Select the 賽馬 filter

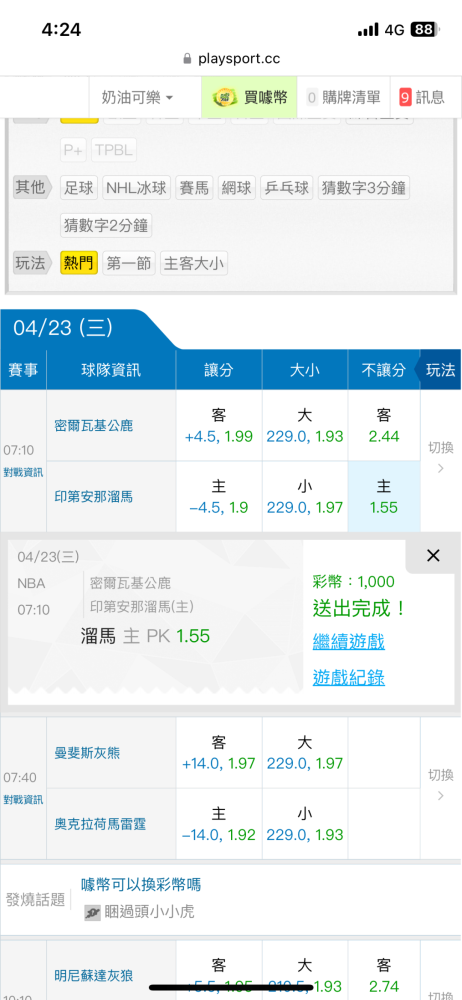(x=195, y=188)
